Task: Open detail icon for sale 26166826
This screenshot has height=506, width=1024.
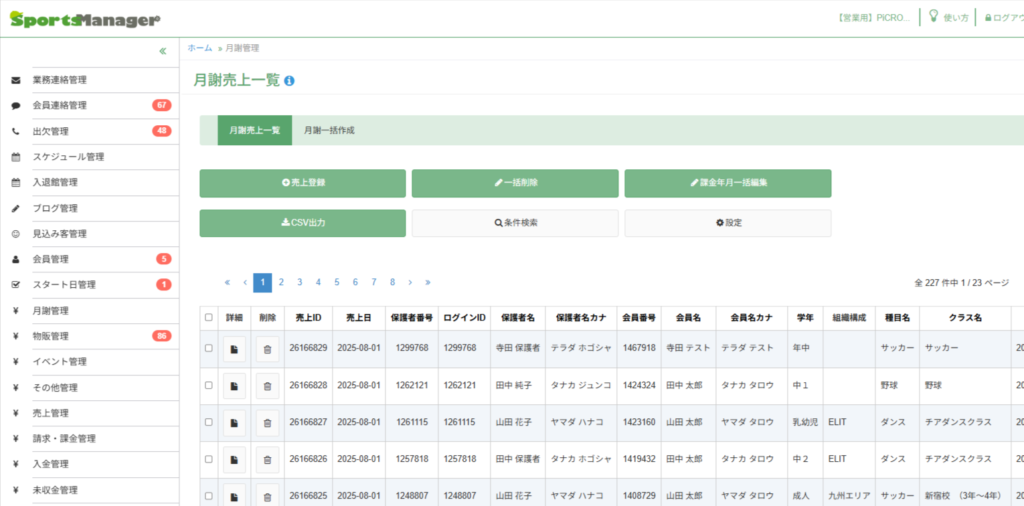Action: coord(234,459)
